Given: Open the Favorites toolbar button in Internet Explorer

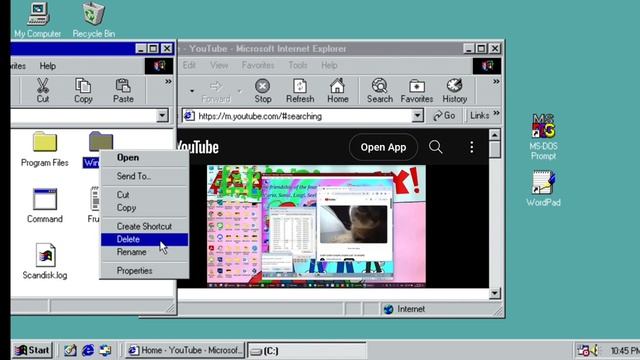Looking at the screenshot, I should 417,91.
